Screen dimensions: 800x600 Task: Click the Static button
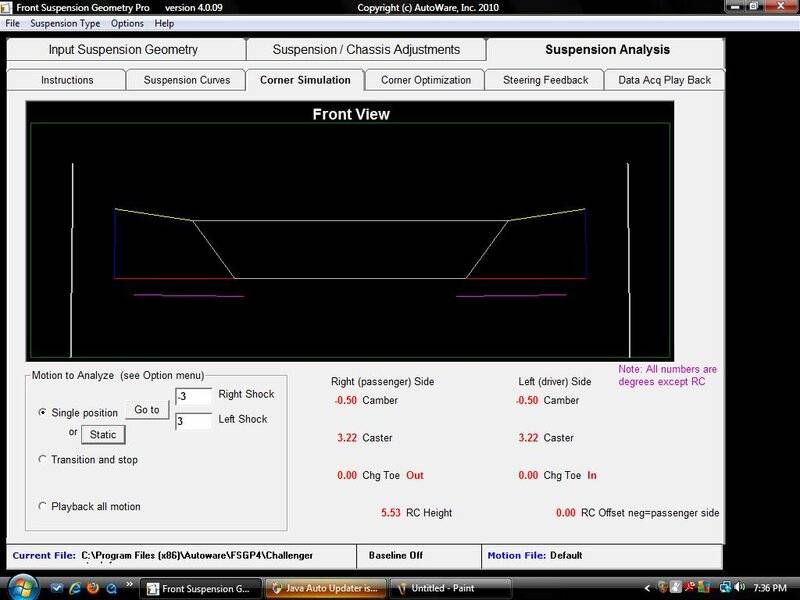click(103, 435)
